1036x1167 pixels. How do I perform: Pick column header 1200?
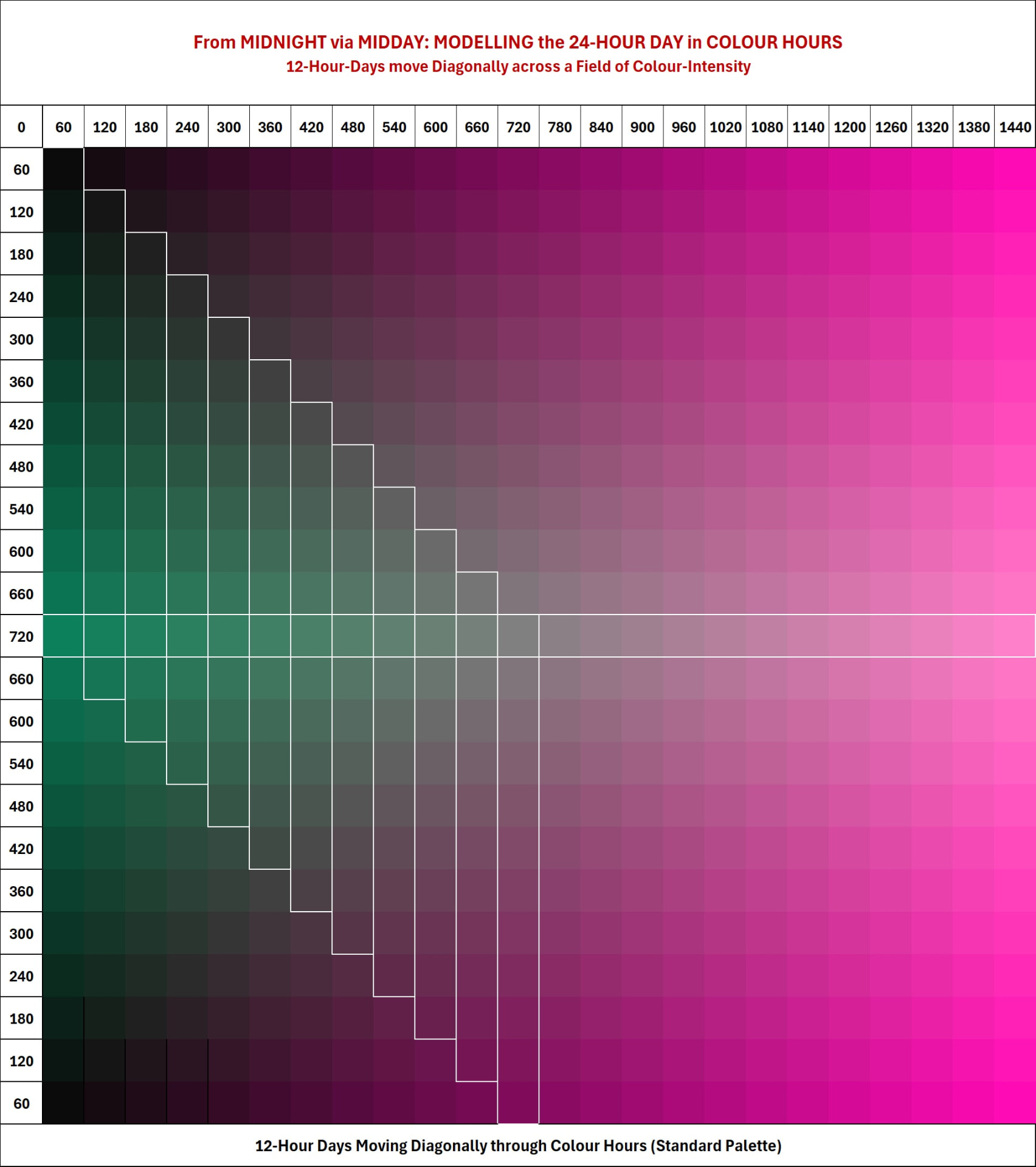tap(849, 127)
